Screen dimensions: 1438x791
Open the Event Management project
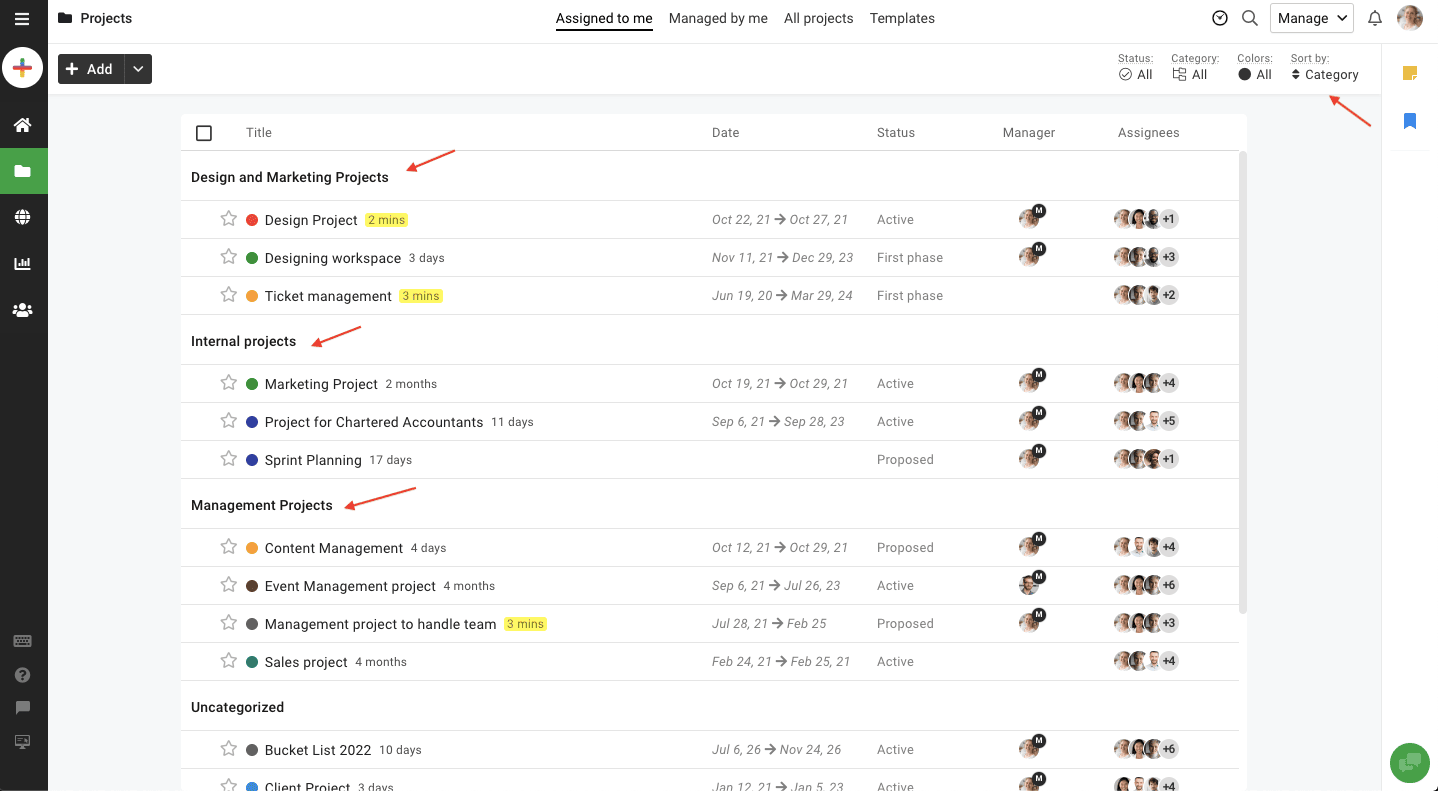pos(349,585)
